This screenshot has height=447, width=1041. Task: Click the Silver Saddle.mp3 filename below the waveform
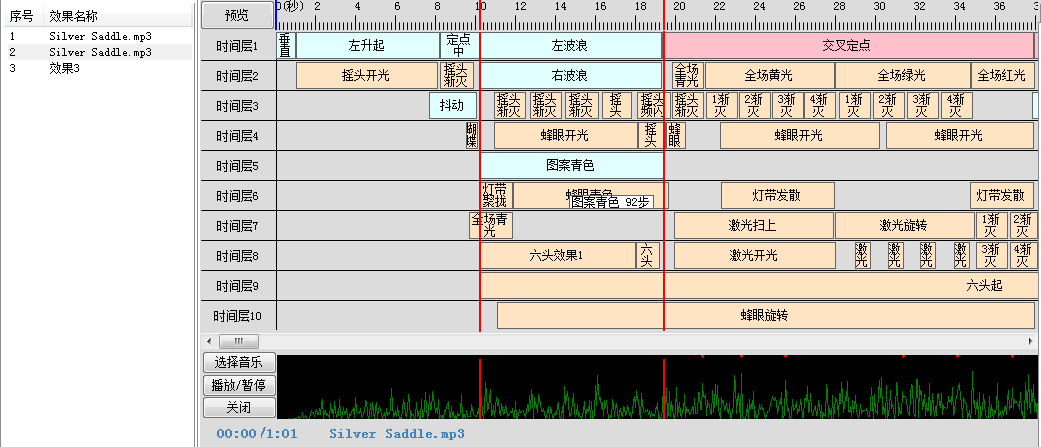point(397,434)
